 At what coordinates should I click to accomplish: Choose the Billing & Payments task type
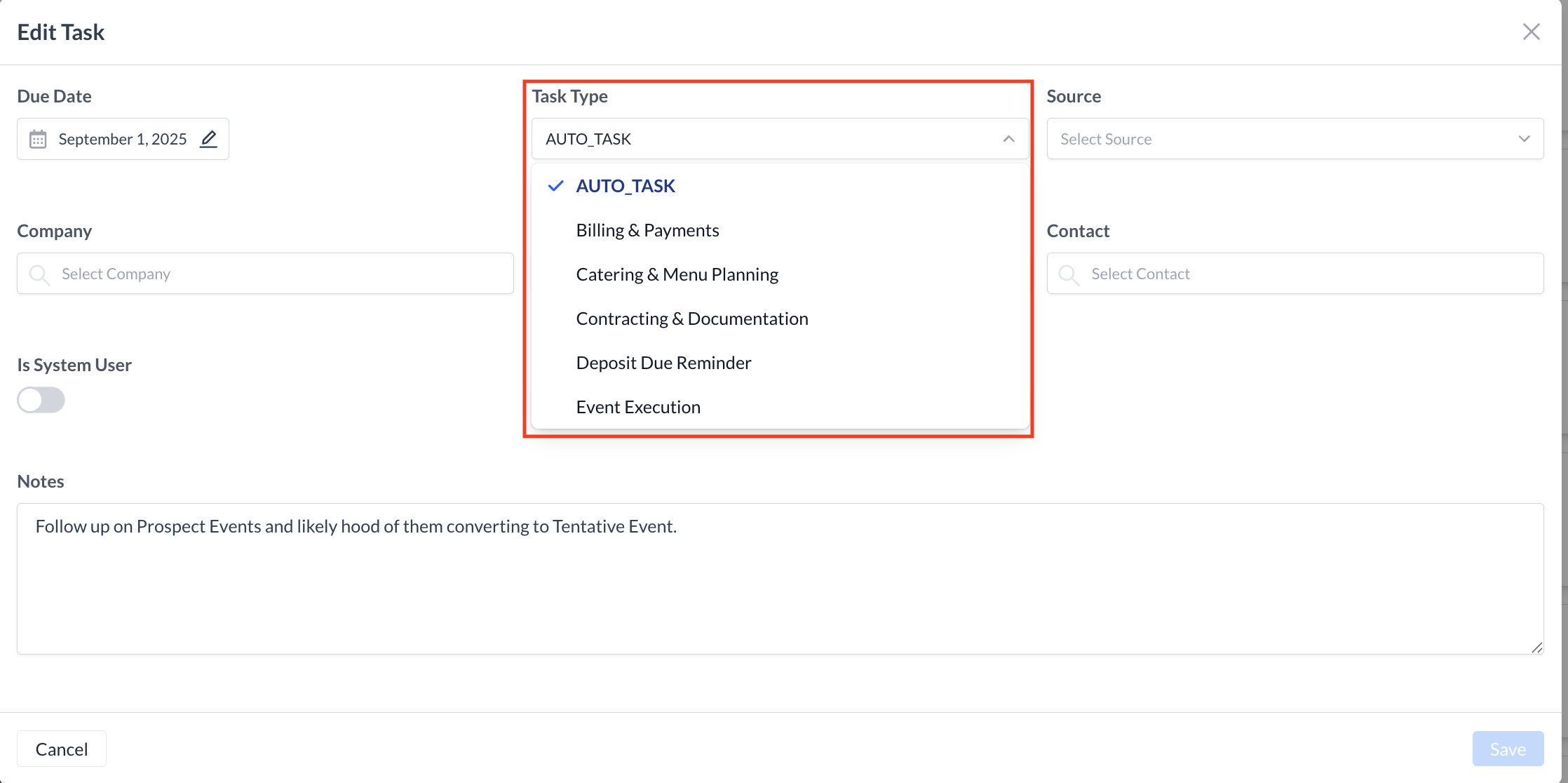(x=647, y=230)
